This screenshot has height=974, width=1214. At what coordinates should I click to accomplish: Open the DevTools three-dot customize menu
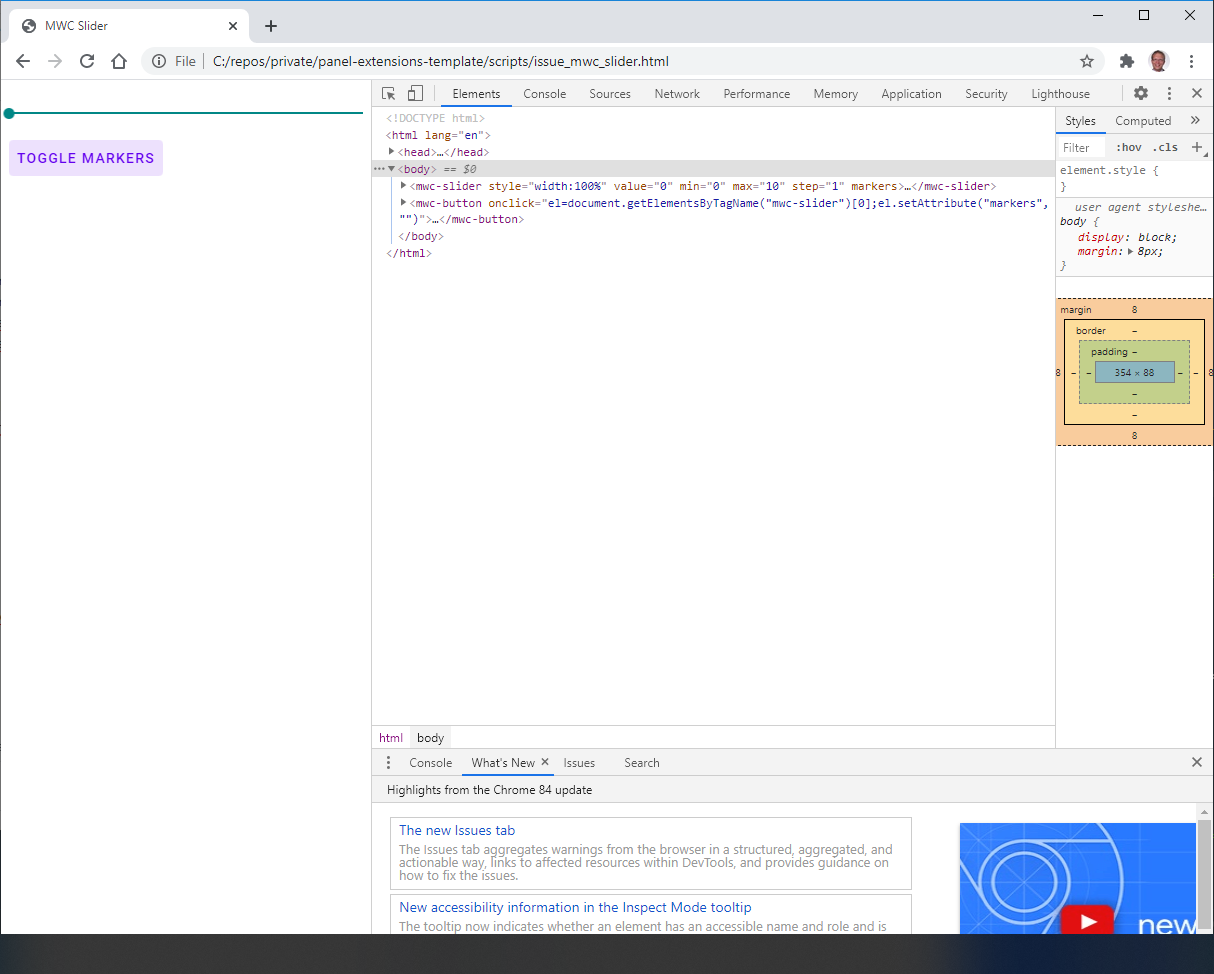coord(1169,92)
